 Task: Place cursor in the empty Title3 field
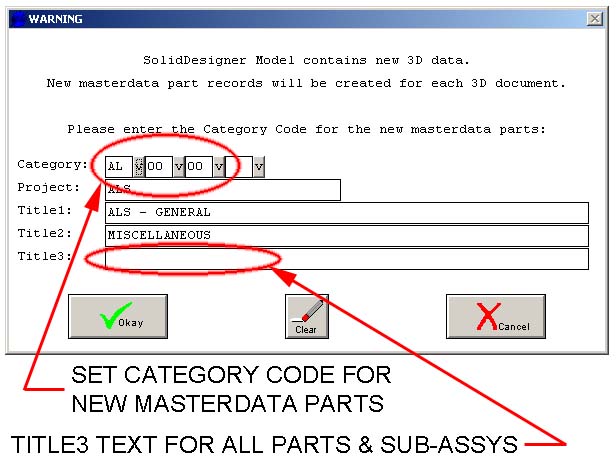(x=346, y=258)
